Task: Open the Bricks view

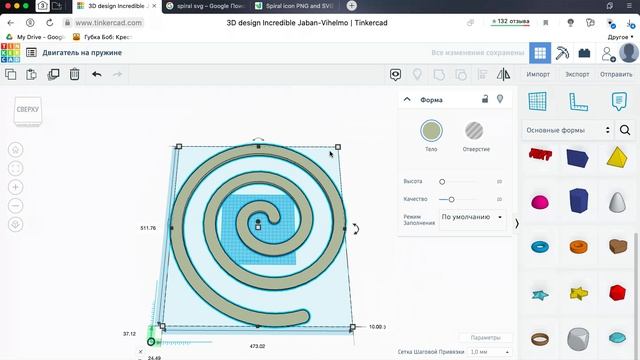Action: click(x=584, y=53)
